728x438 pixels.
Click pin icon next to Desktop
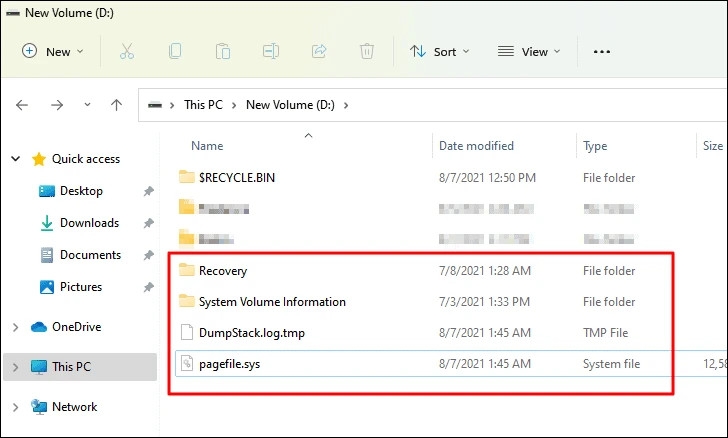click(149, 191)
